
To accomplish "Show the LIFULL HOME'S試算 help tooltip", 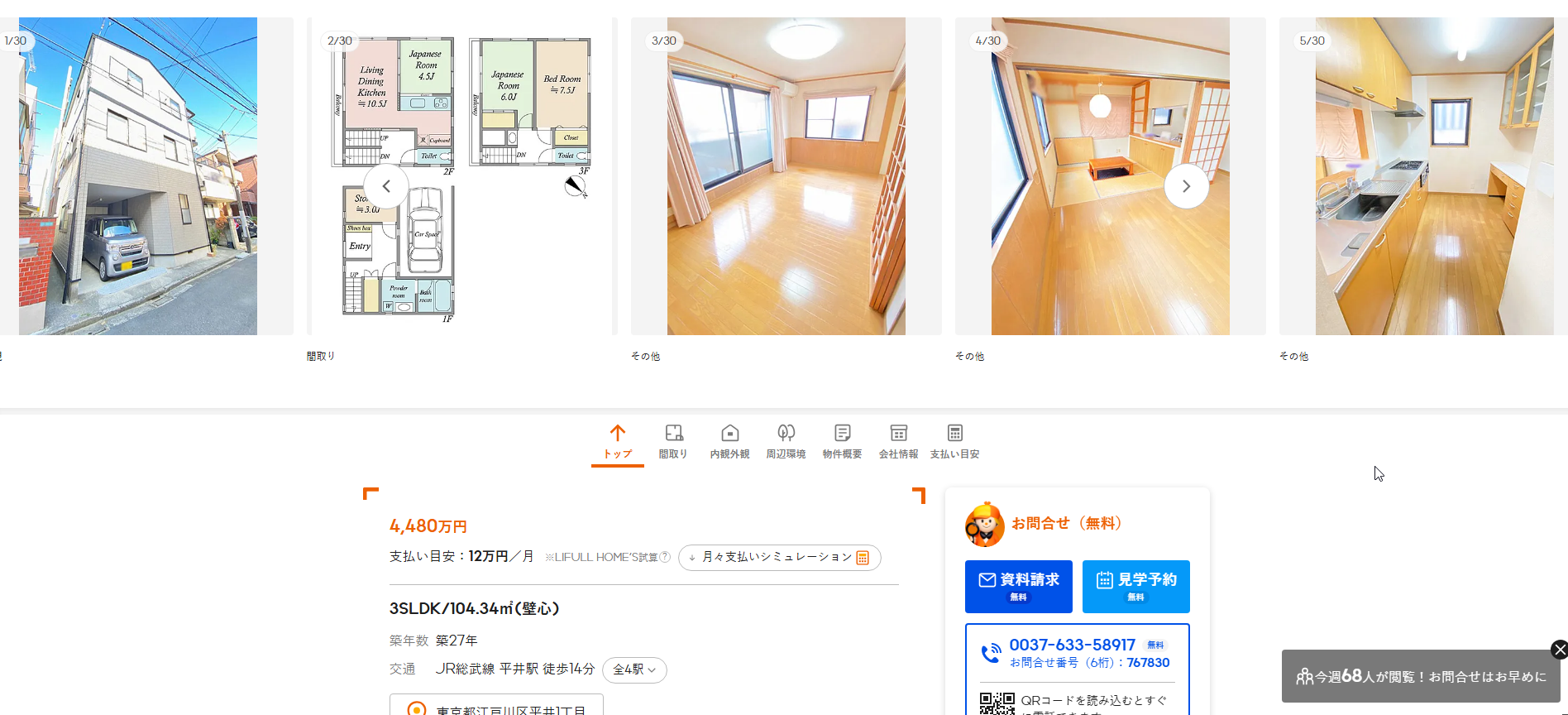I will 665,557.
